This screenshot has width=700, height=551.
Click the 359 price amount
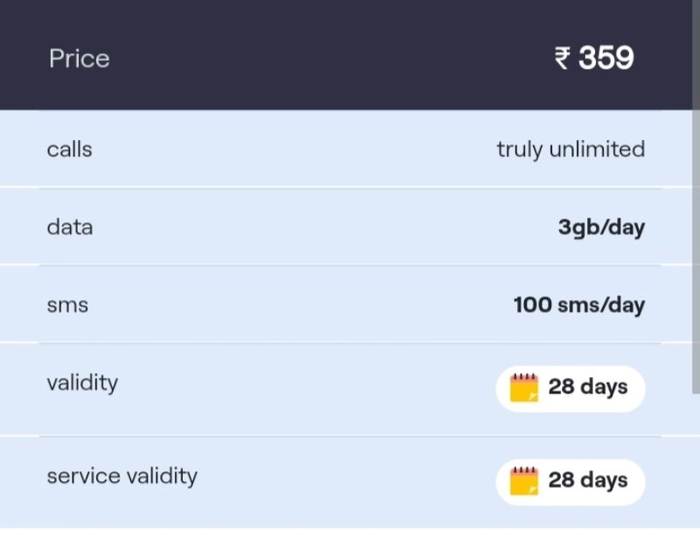606,58
